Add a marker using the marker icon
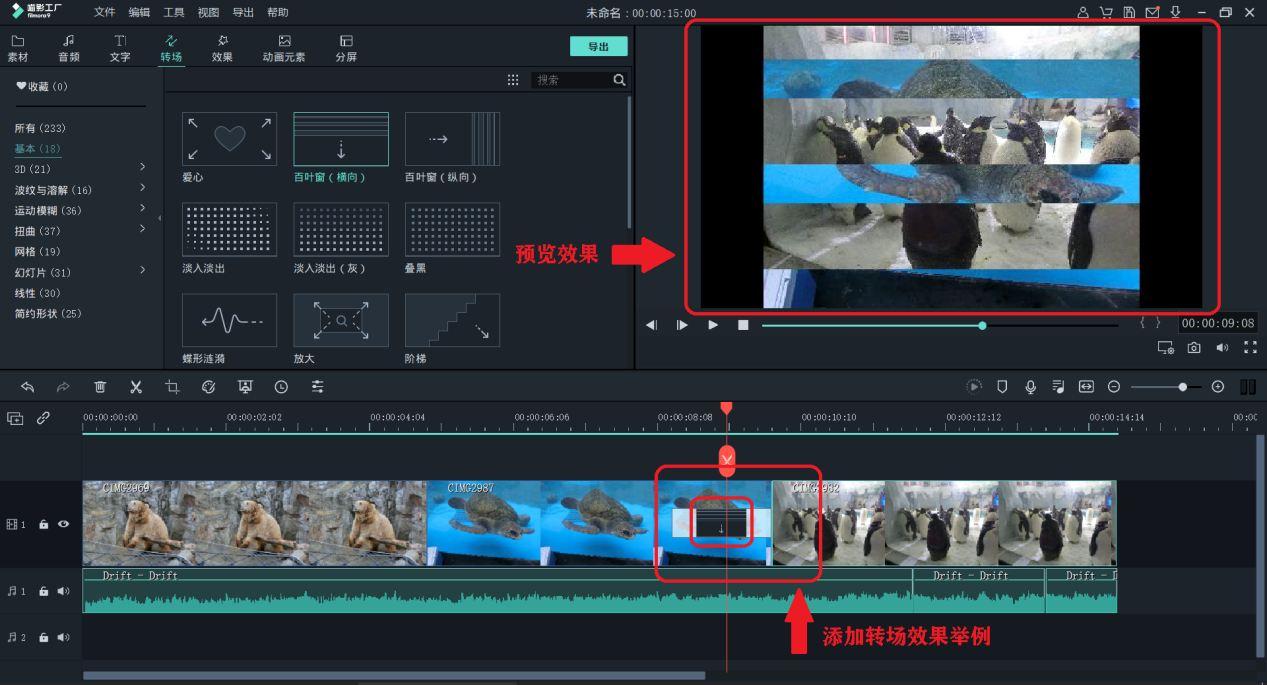Screen dimensions: 1267x685 pos(1002,387)
